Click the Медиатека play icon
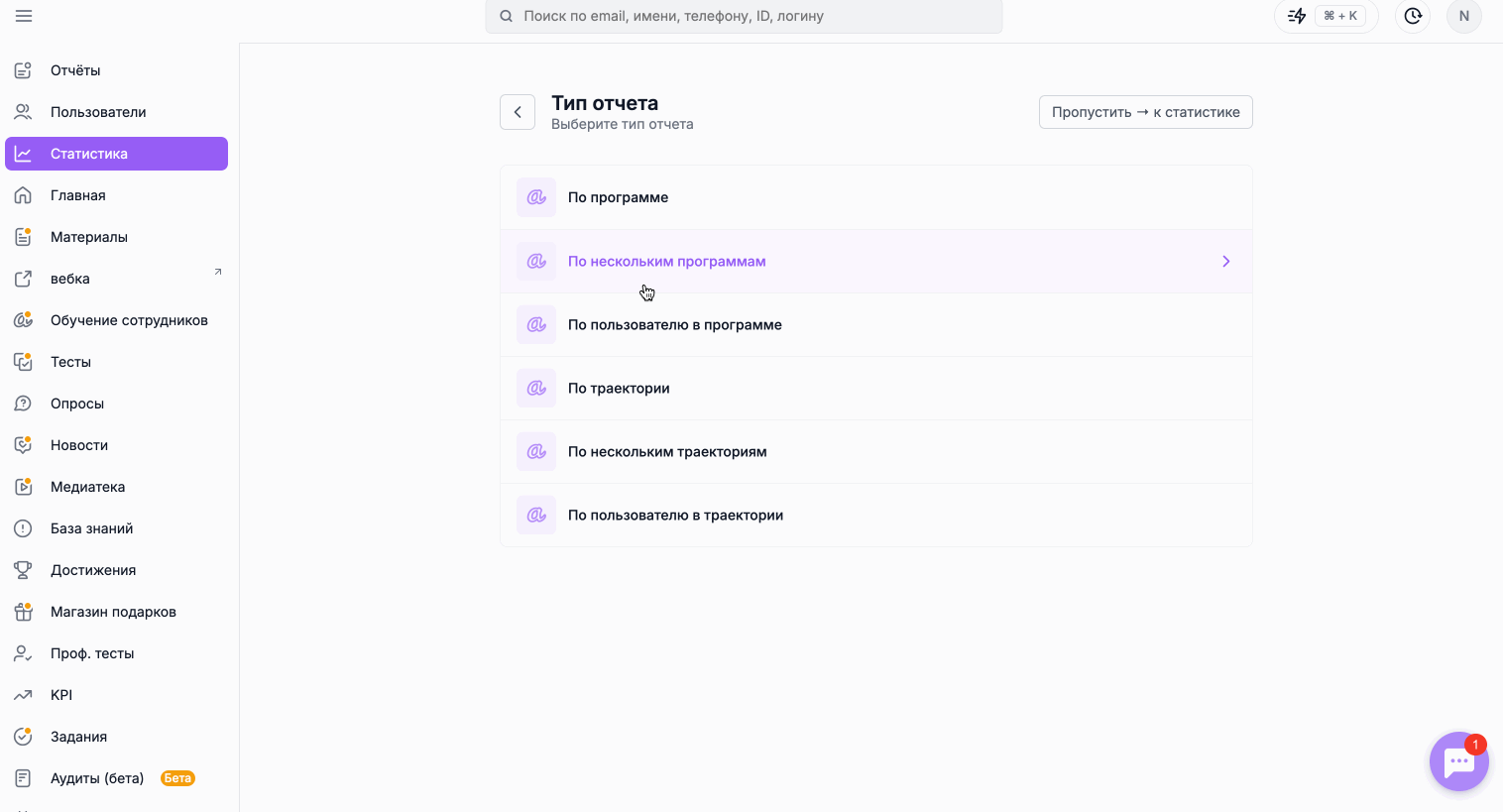 tap(23, 487)
